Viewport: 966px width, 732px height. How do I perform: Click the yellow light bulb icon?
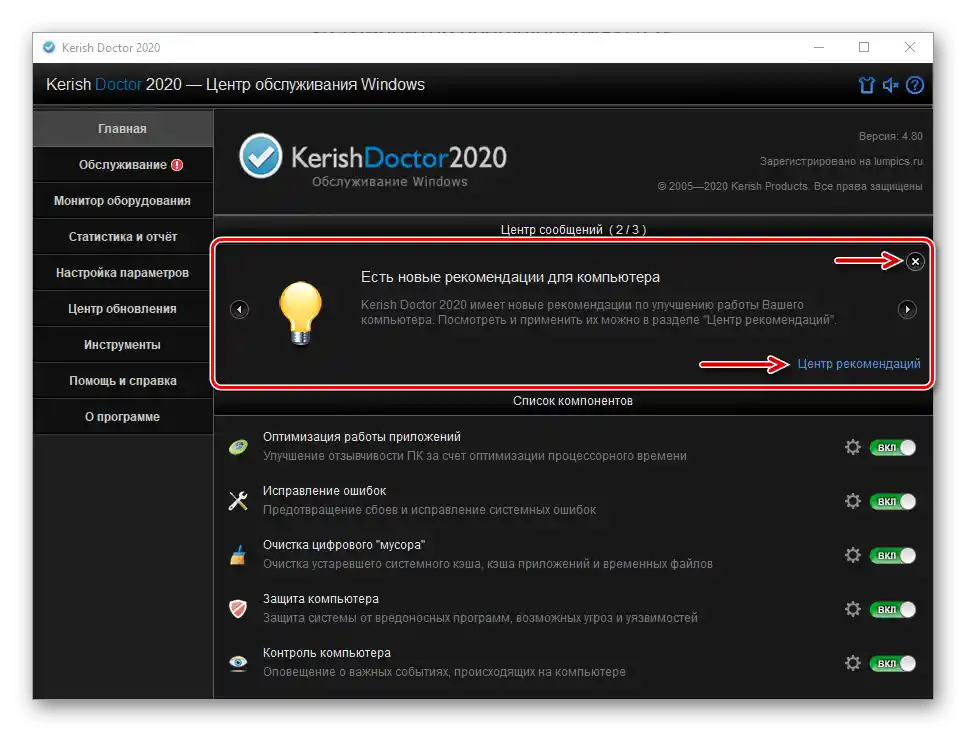coord(300,312)
